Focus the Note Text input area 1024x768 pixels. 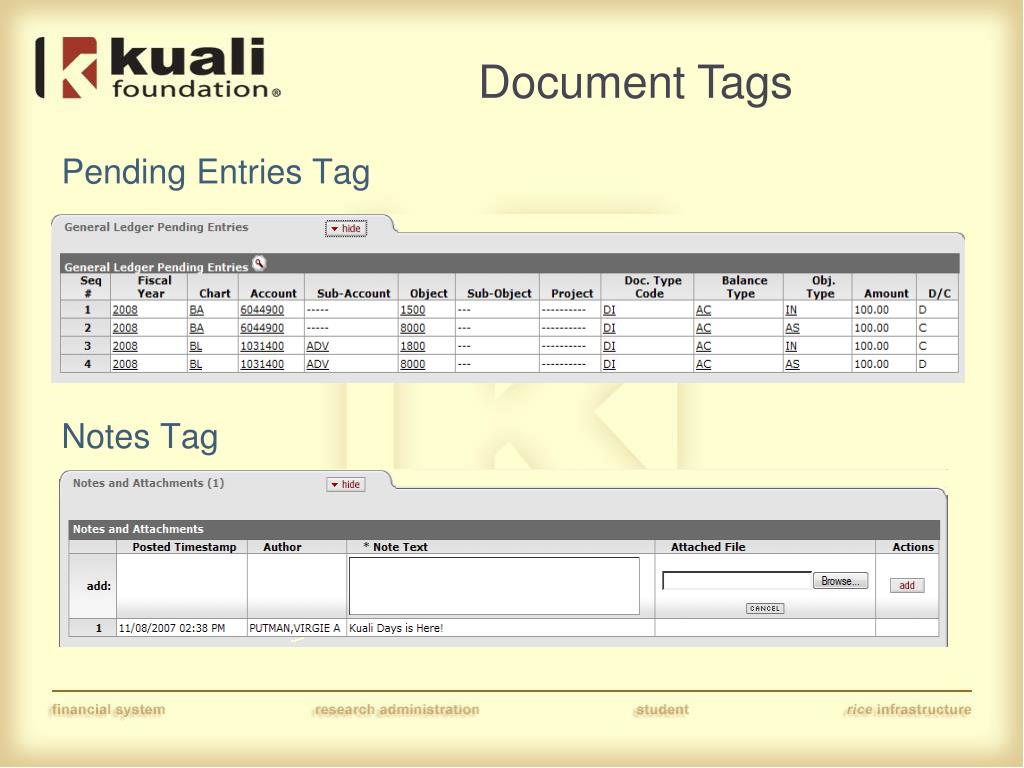tap(494, 586)
